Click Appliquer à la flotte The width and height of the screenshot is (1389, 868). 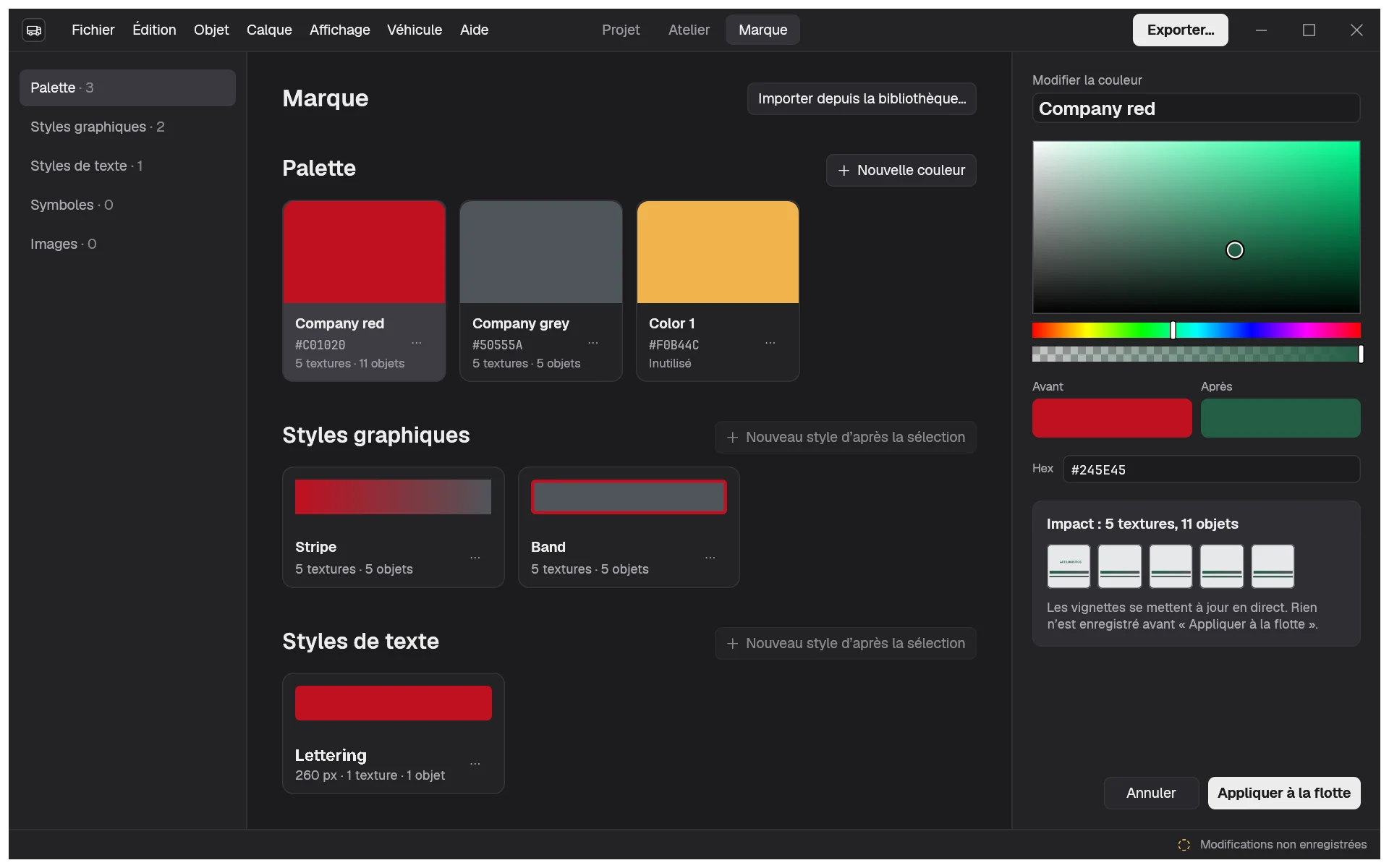1284,793
